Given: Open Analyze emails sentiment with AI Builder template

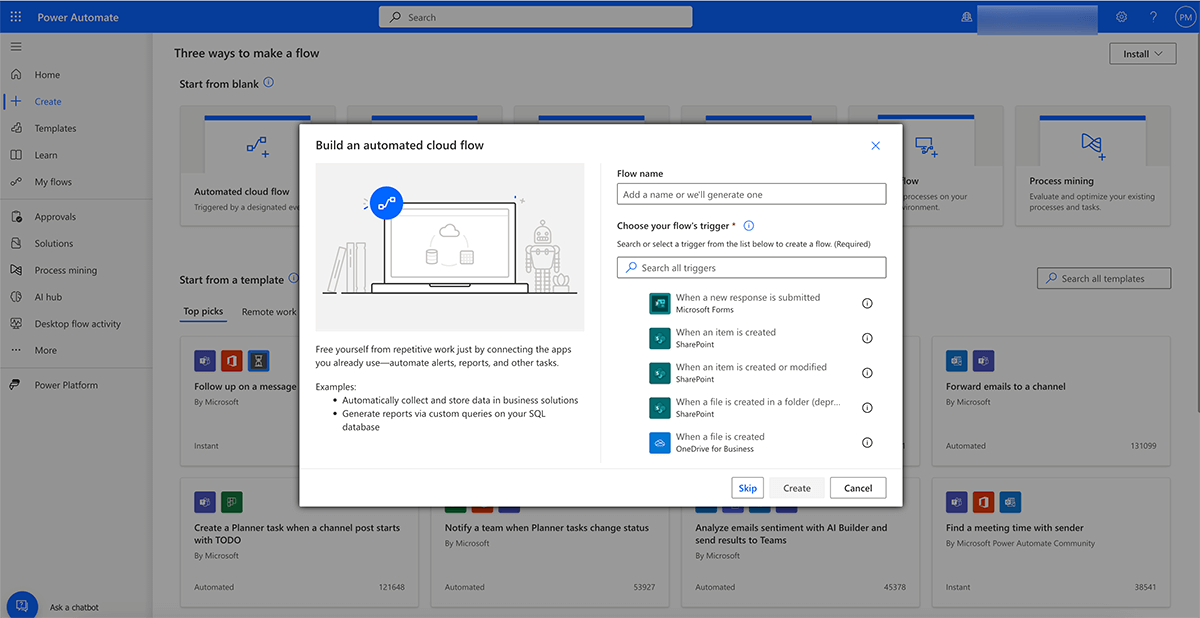Looking at the screenshot, I should click(x=798, y=542).
